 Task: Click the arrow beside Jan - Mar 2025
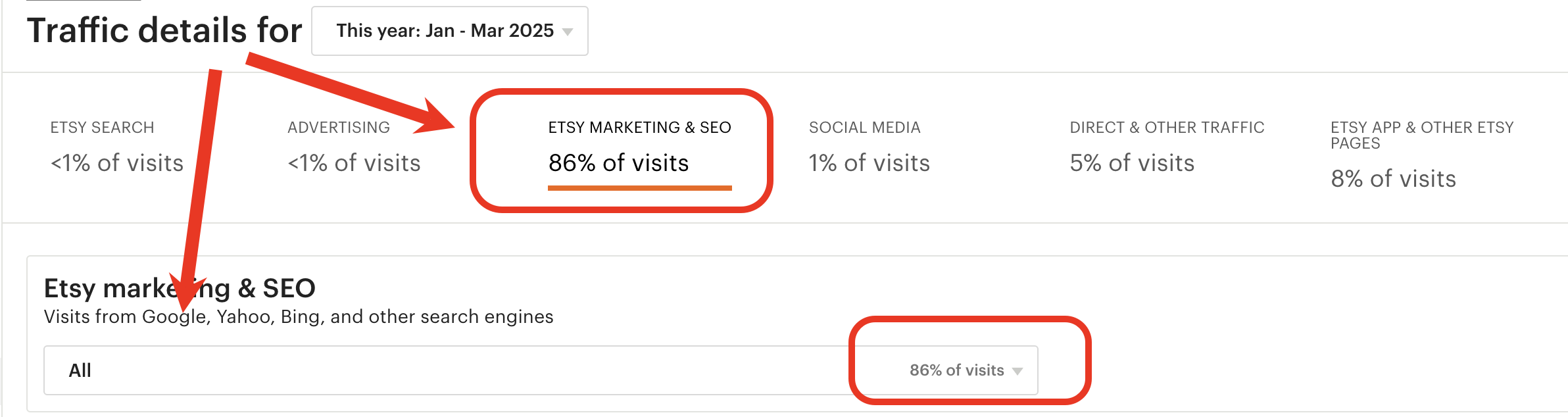click(568, 32)
